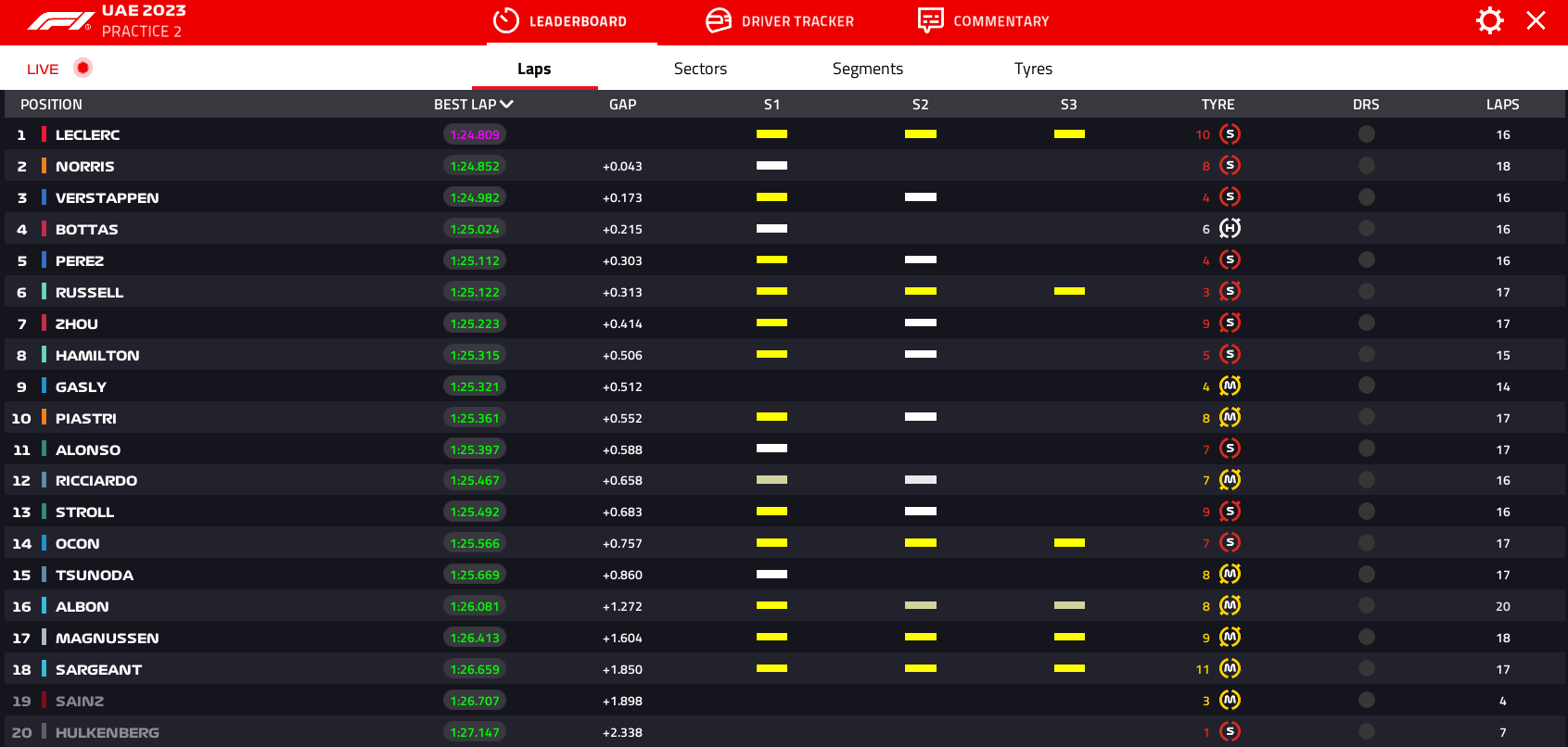Click Sargeant's medium tyre icon

[x=1230, y=669]
